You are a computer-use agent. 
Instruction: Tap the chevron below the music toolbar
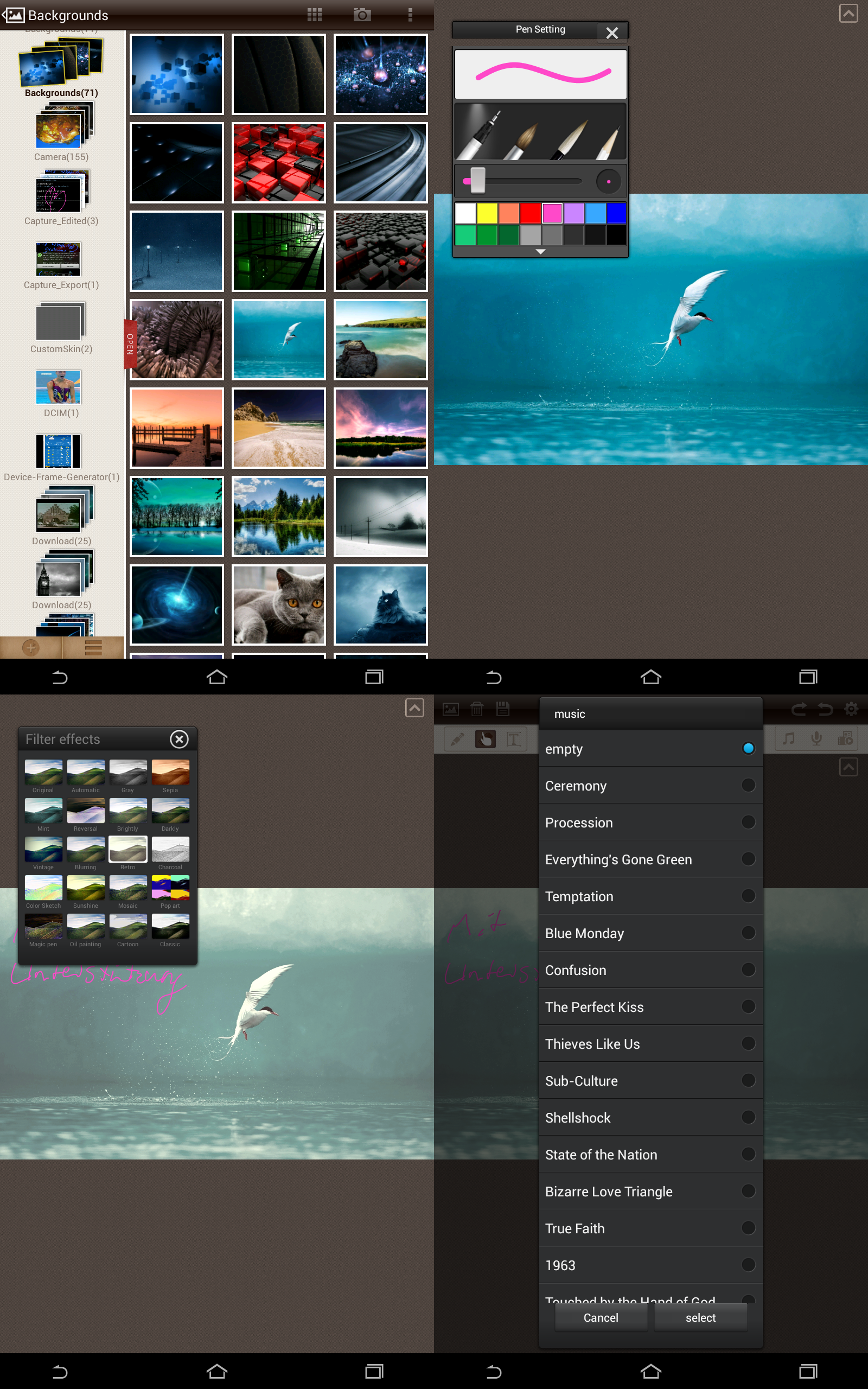(848, 767)
